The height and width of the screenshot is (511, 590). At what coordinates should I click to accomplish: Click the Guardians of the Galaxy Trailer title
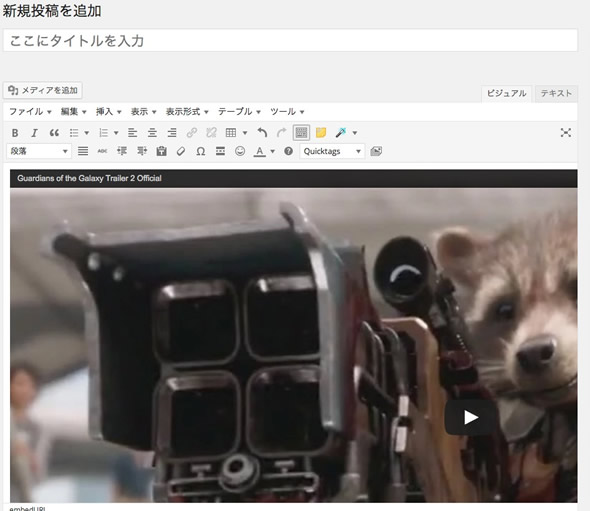coord(89,178)
